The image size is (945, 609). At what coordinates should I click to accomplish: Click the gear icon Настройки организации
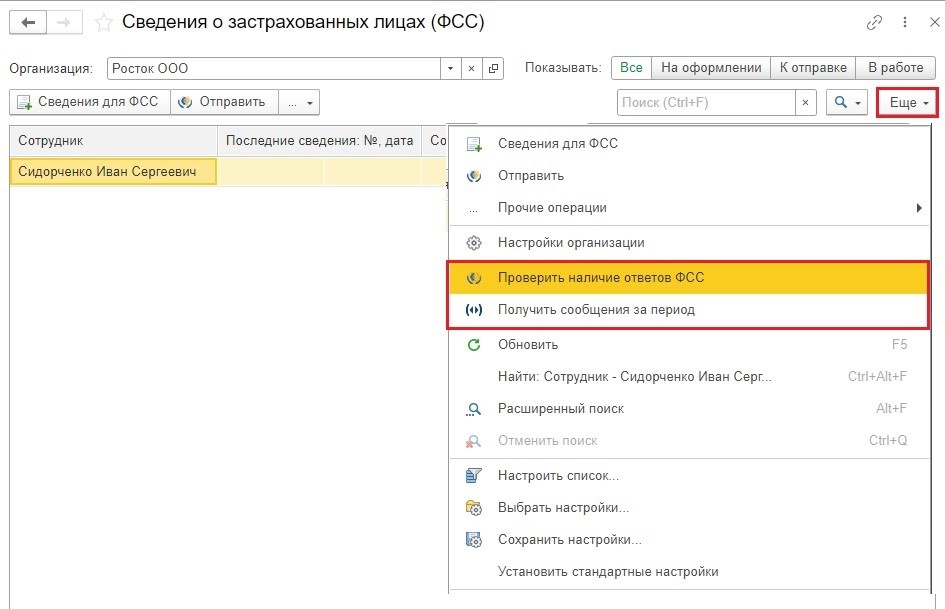pyautogui.click(x=474, y=242)
